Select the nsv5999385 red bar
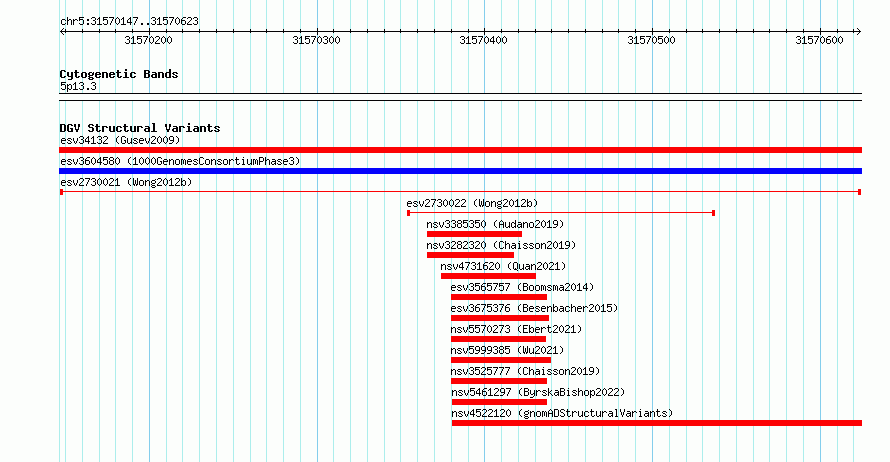 tap(501, 360)
